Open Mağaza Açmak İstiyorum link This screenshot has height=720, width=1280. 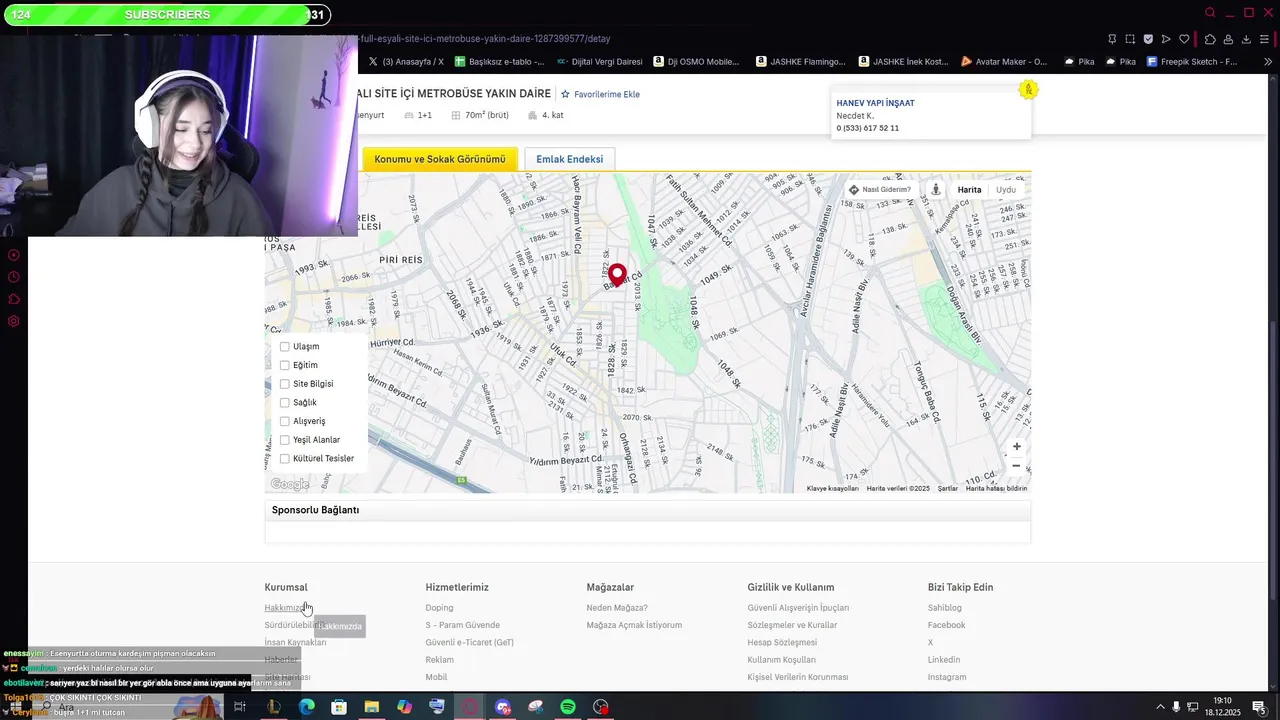[634, 625]
